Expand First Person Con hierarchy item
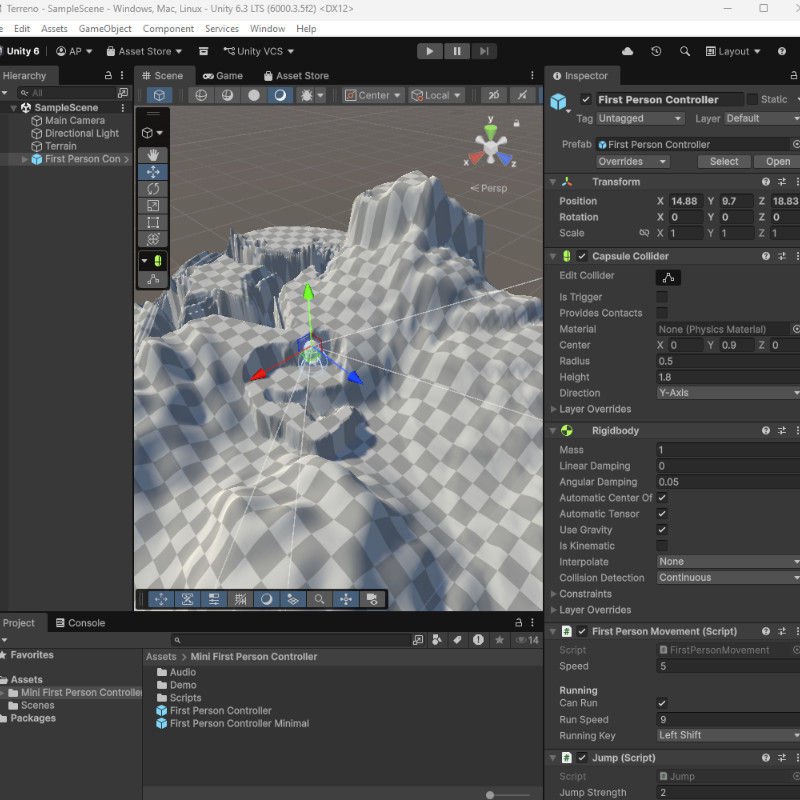Image resolution: width=800 pixels, height=800 pixels. click(x=25, y=159)
